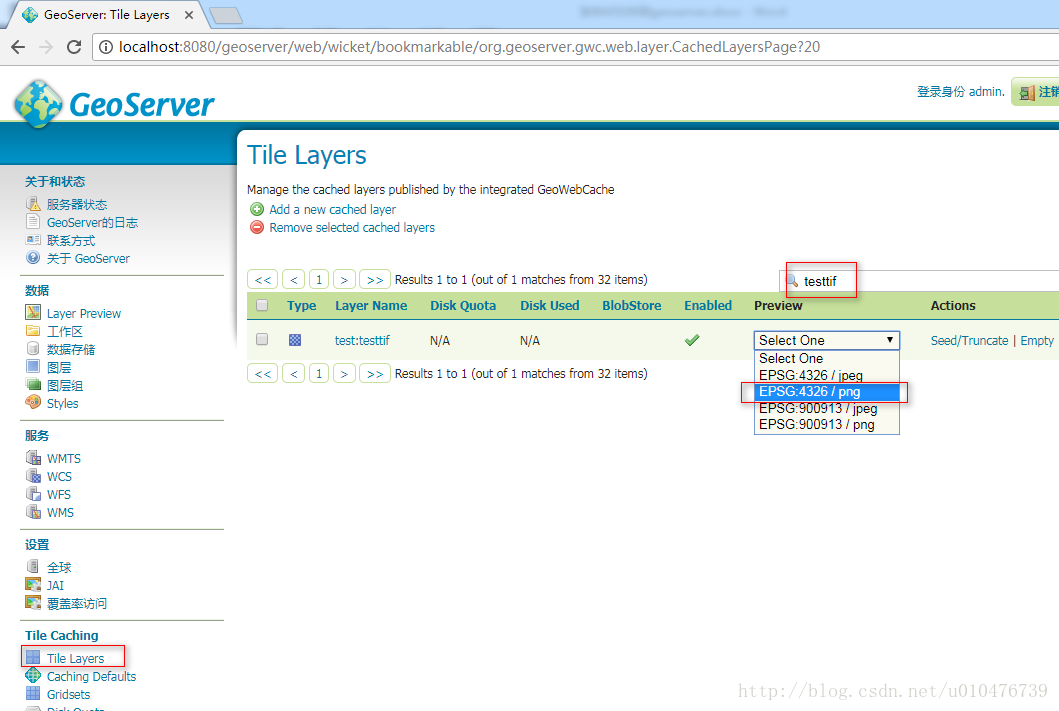Click the WMS service icon
Viewport: 1059px width, 711px height.
click(x=33, y=512)
